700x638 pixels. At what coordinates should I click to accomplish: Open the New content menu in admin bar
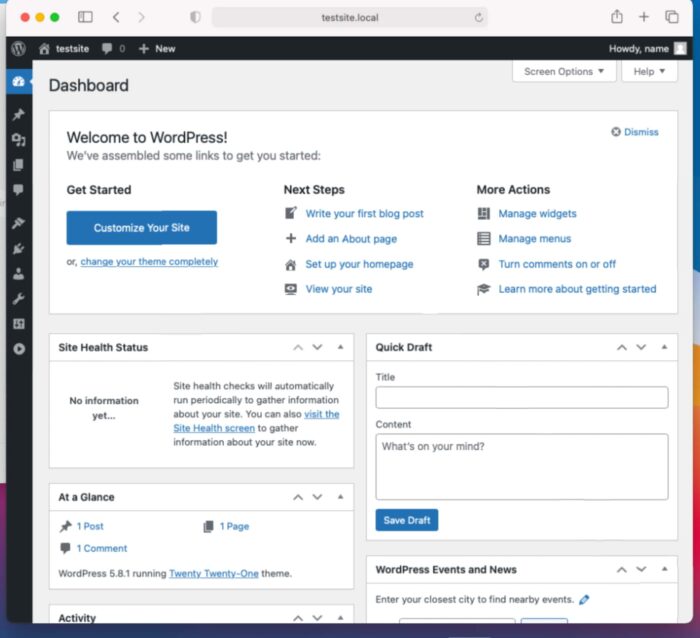pyautogui.click(x=156, y=48)
